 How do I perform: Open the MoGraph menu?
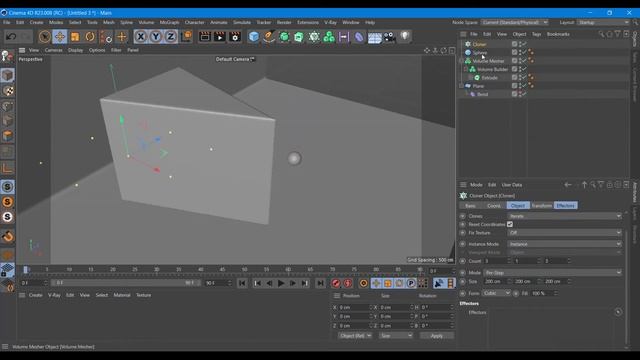pyautogui.click(x=169, y=22)
